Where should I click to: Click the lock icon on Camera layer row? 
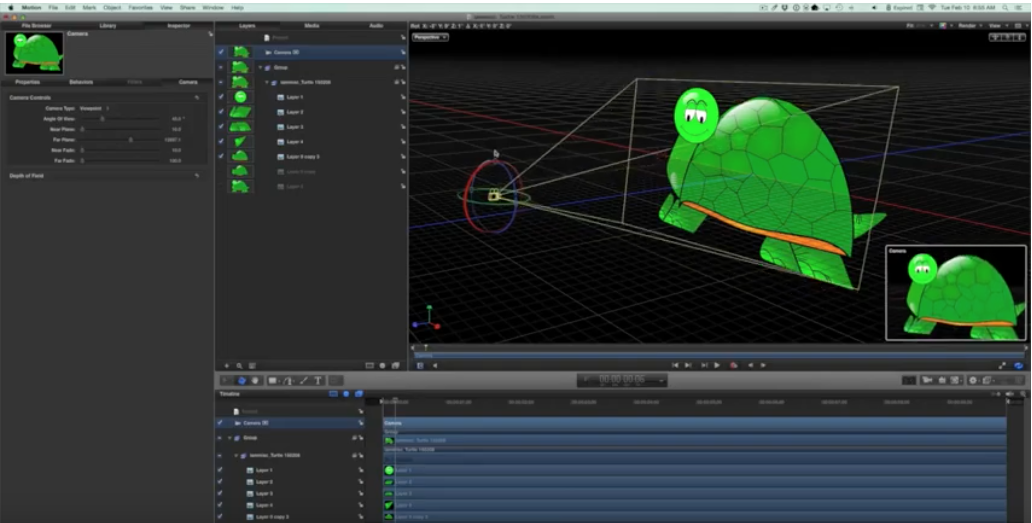(402, 52)
